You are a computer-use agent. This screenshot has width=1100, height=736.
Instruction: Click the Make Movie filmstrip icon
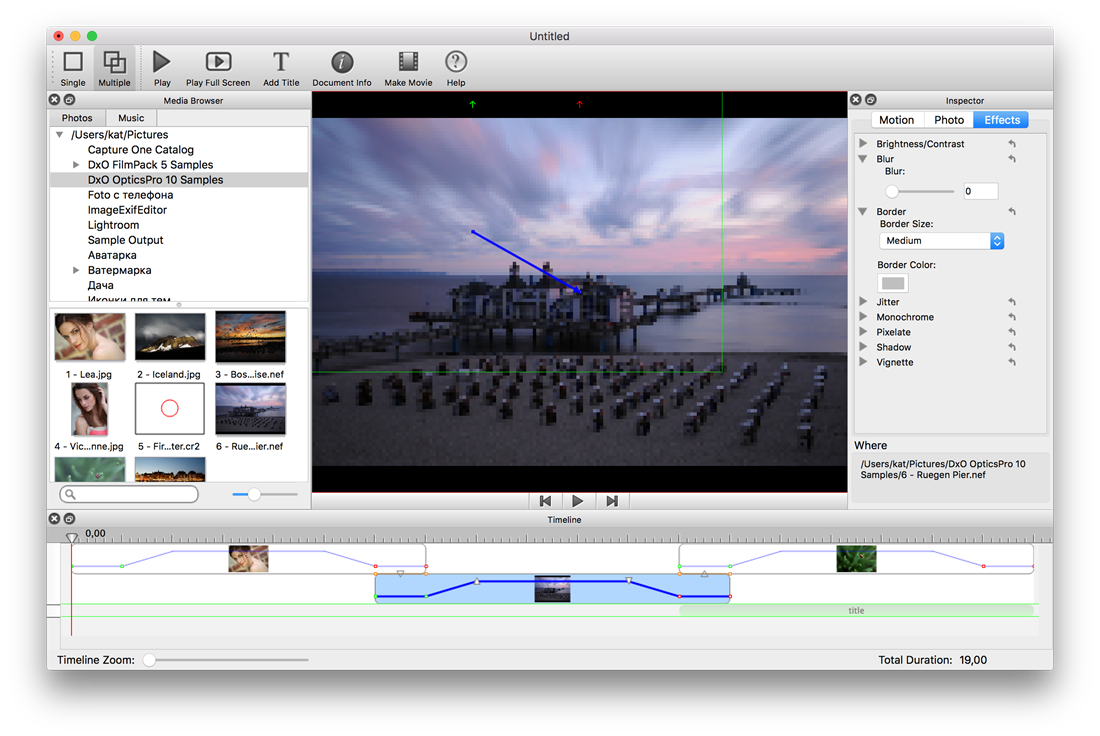(408, 62)
